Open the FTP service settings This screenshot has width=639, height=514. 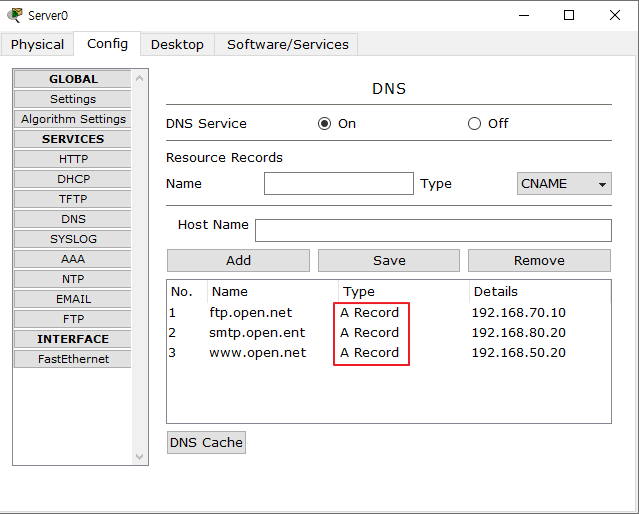(x=73, y=319)
